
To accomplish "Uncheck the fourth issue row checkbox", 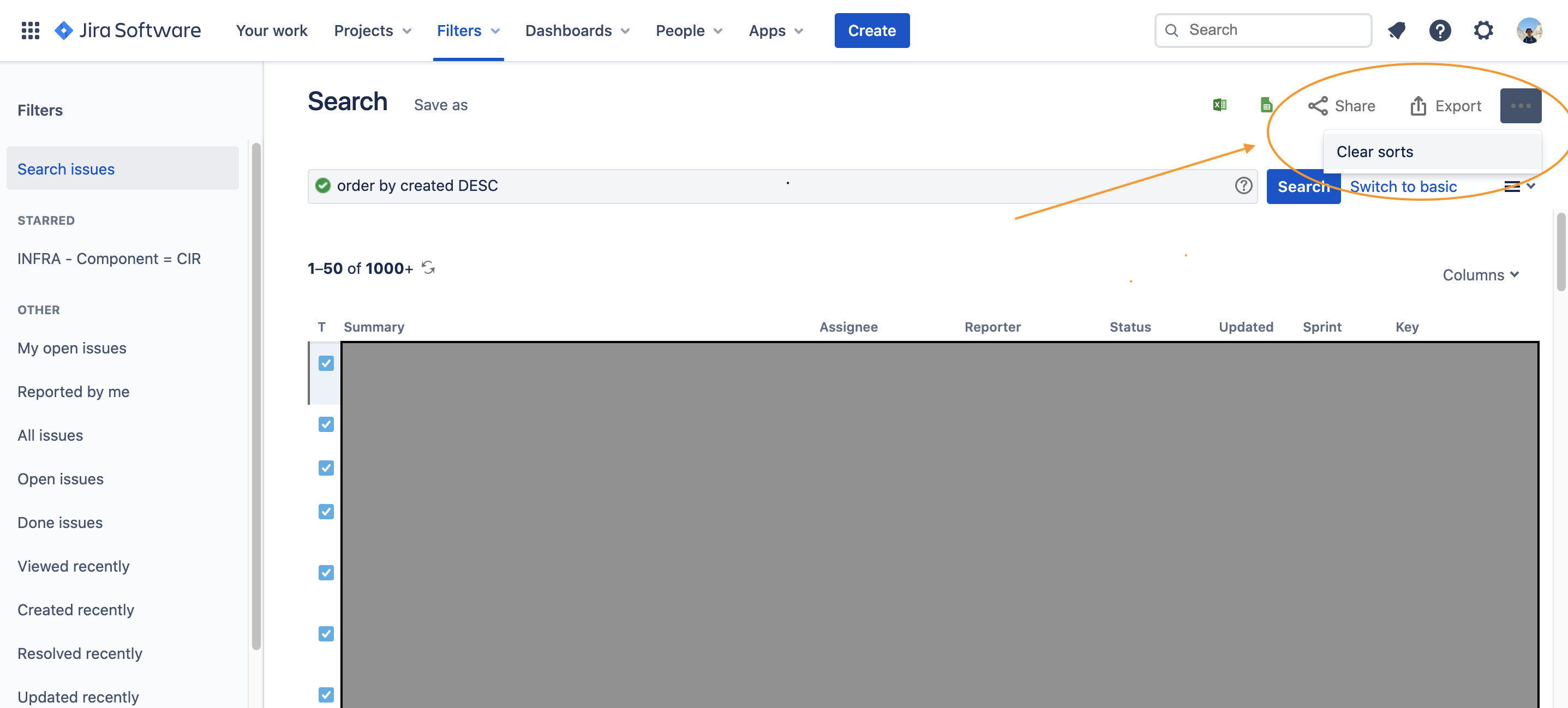I will [326, 512].
